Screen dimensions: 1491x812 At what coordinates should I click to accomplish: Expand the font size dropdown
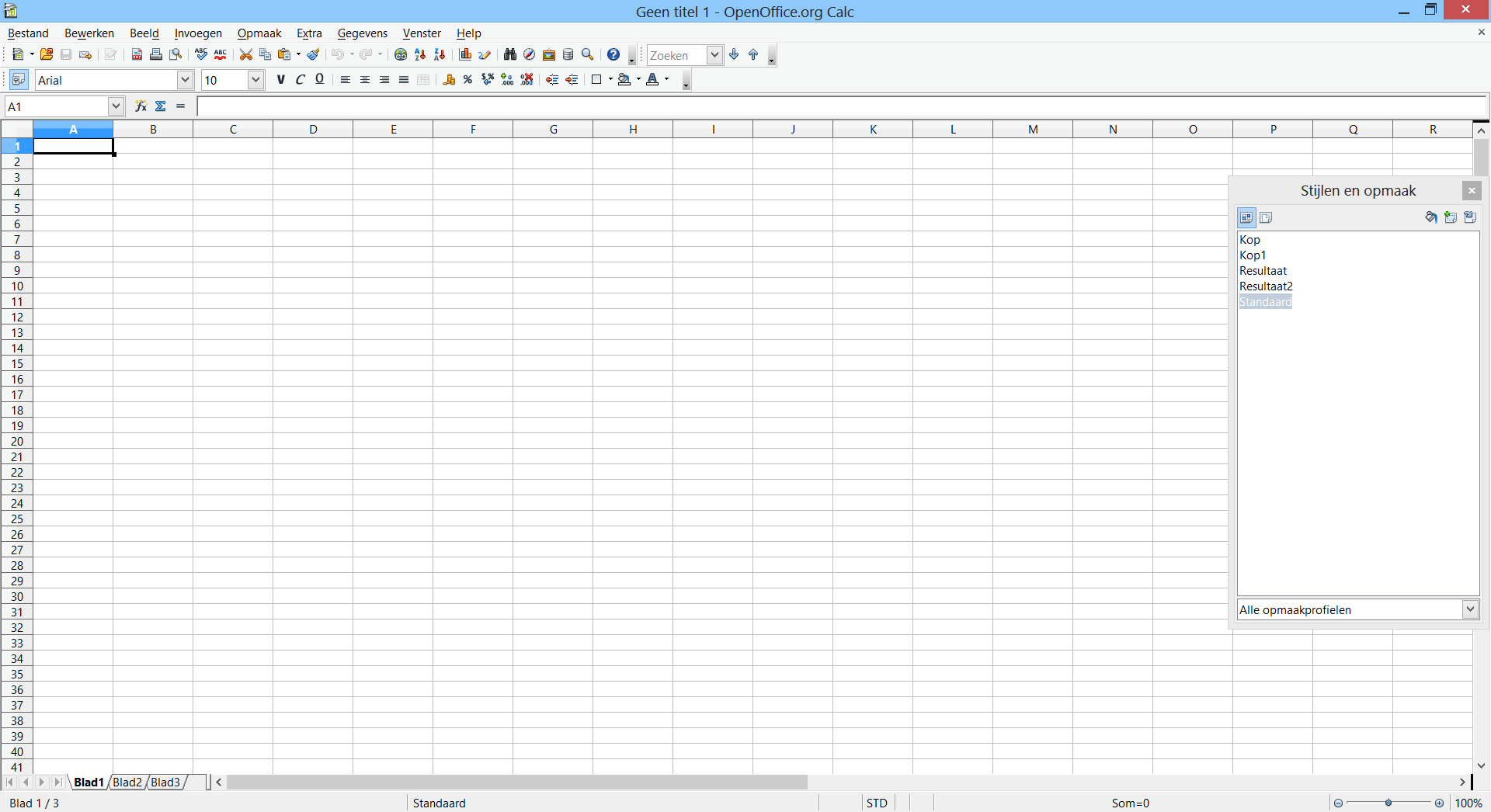tap(256, 79)
